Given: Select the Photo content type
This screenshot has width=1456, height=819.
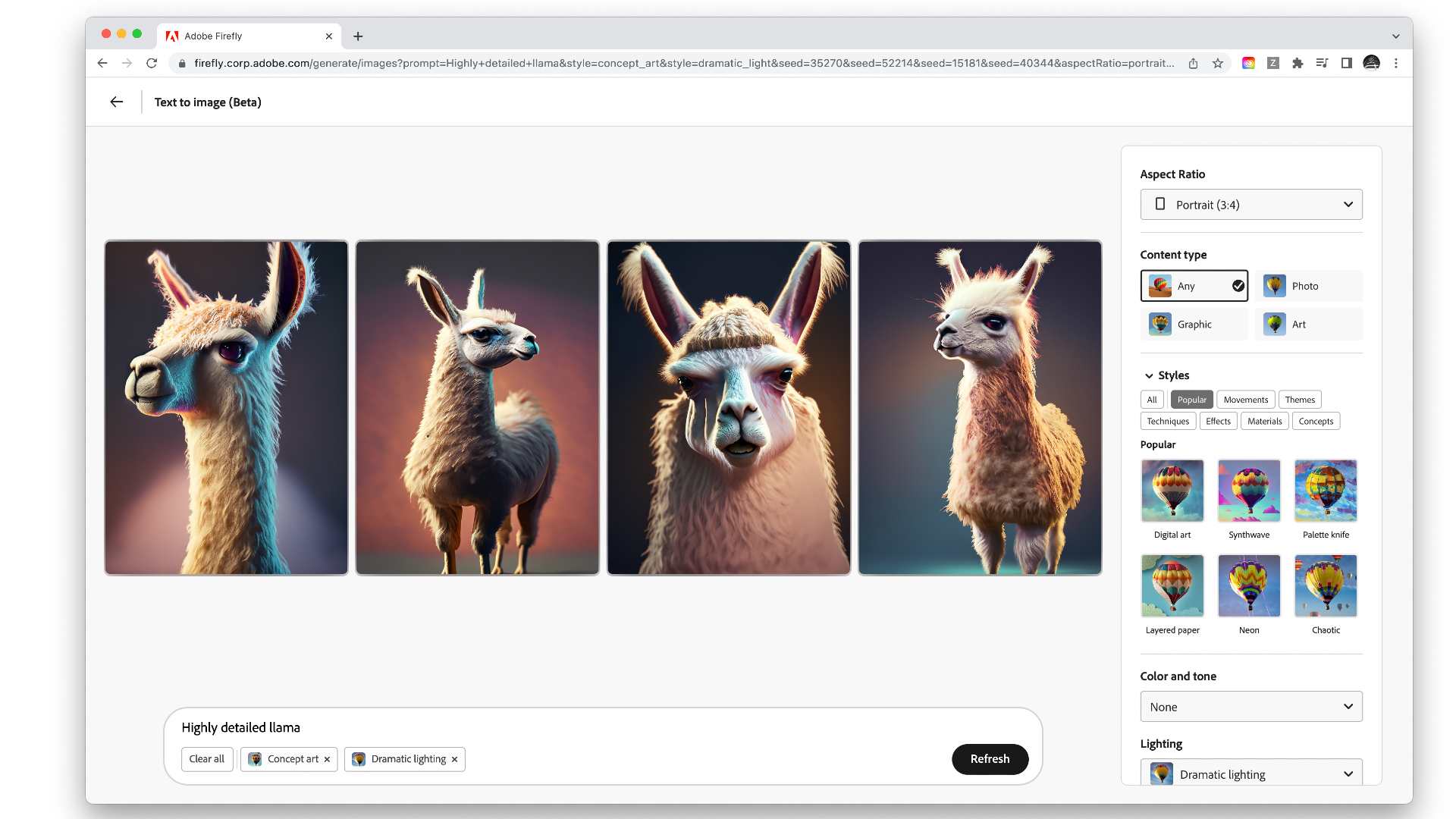Looking at the screenshot, I should (x=1309, y=286).
